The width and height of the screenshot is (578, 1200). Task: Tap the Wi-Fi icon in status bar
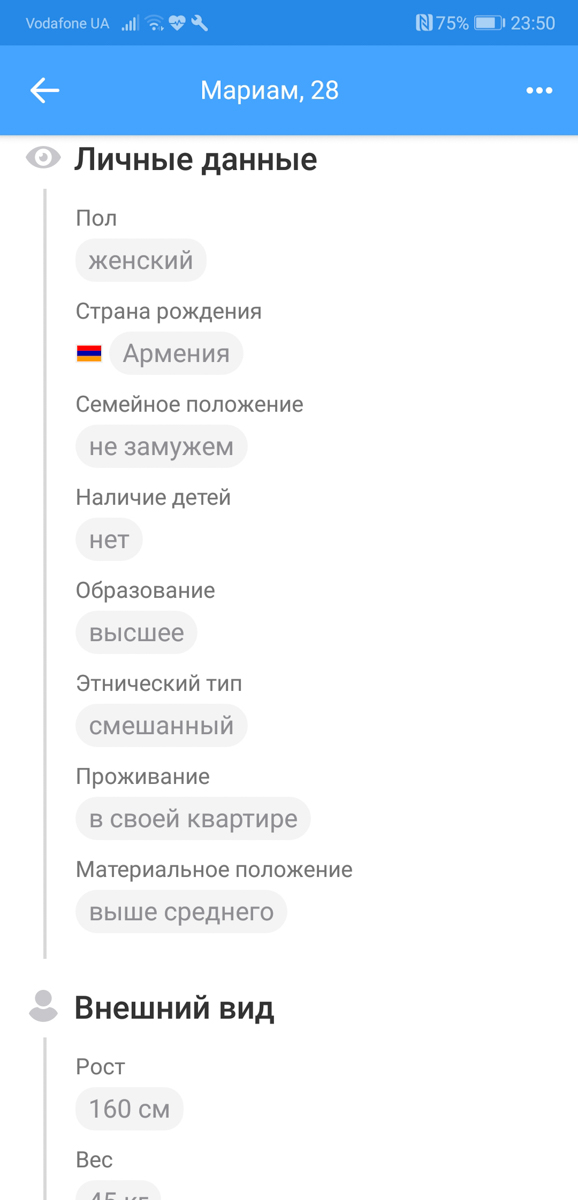click(154, 23)
